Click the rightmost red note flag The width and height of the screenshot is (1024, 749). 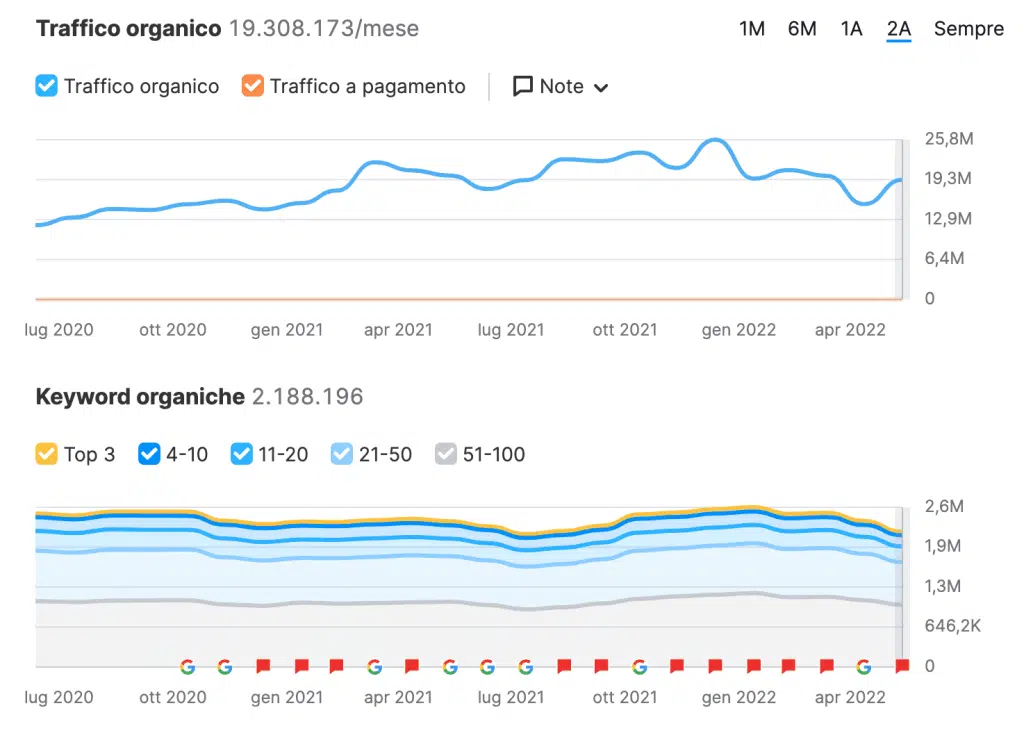click(902, 666)
